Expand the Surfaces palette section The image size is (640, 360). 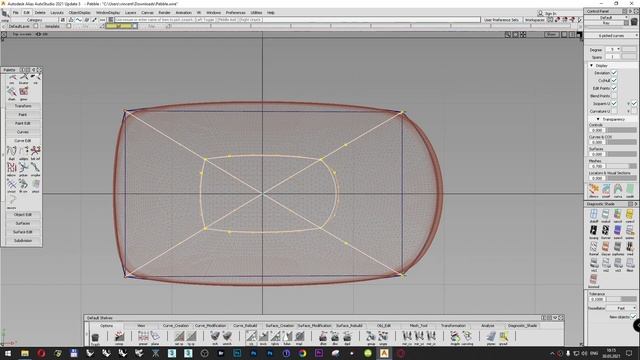[23, 223]
